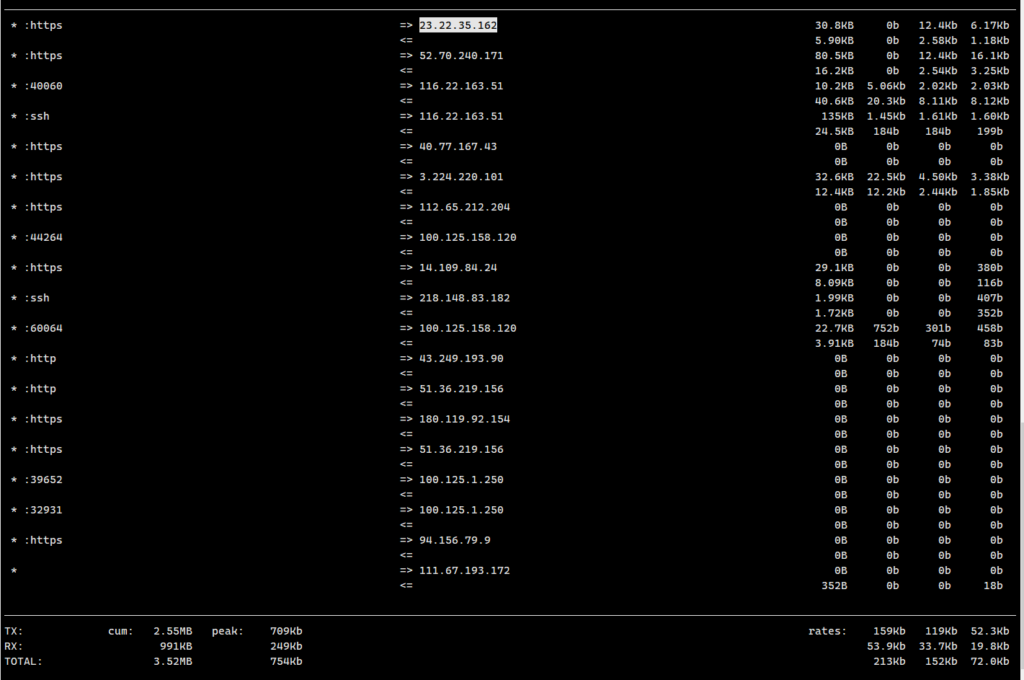1024x680 pixels.
Task: Select the TOTAL cumulative value 3.52MB
Action: point(172,661)
